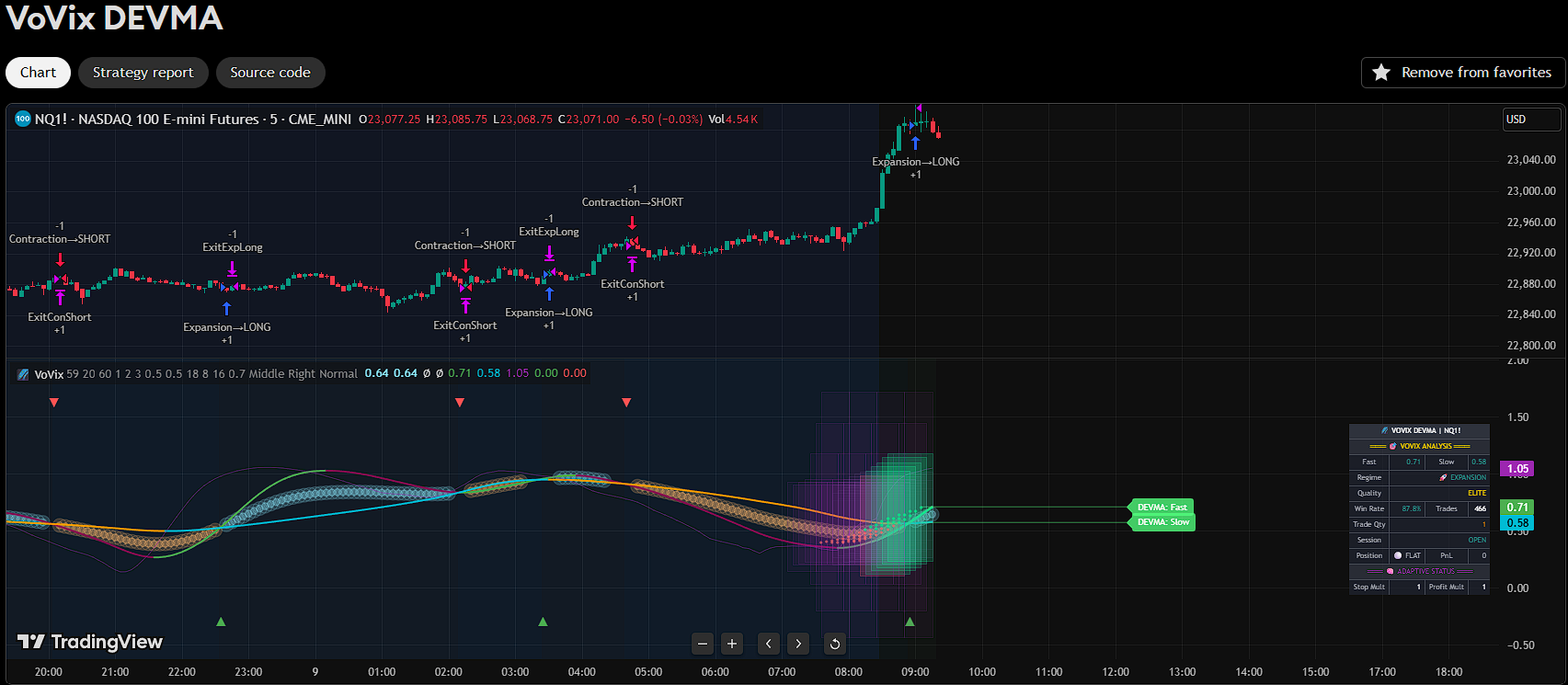
Task: Click the 02:00 time axis label
Action: click(449, 672)
